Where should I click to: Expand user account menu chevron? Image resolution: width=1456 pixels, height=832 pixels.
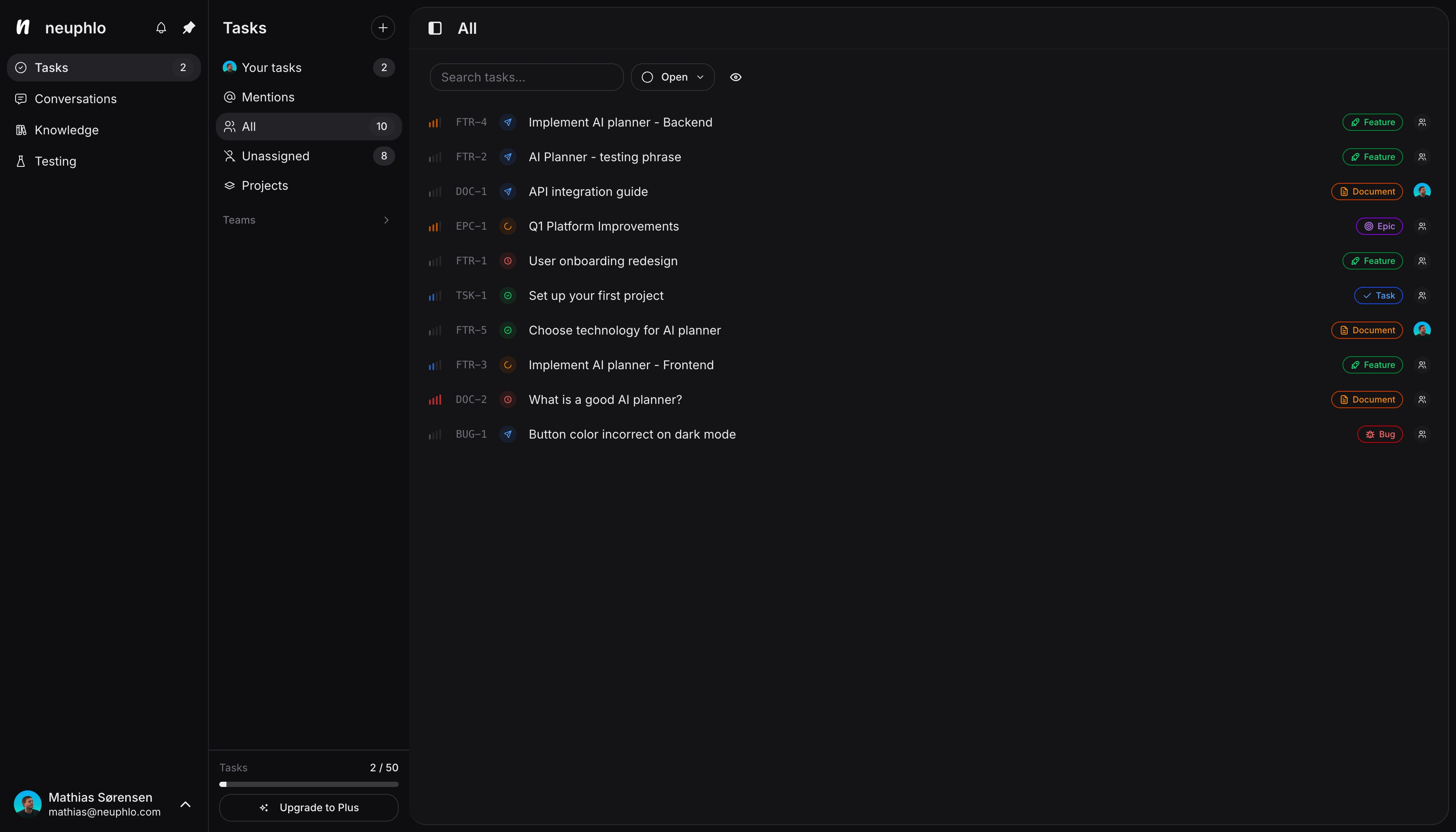click(185, 804)
